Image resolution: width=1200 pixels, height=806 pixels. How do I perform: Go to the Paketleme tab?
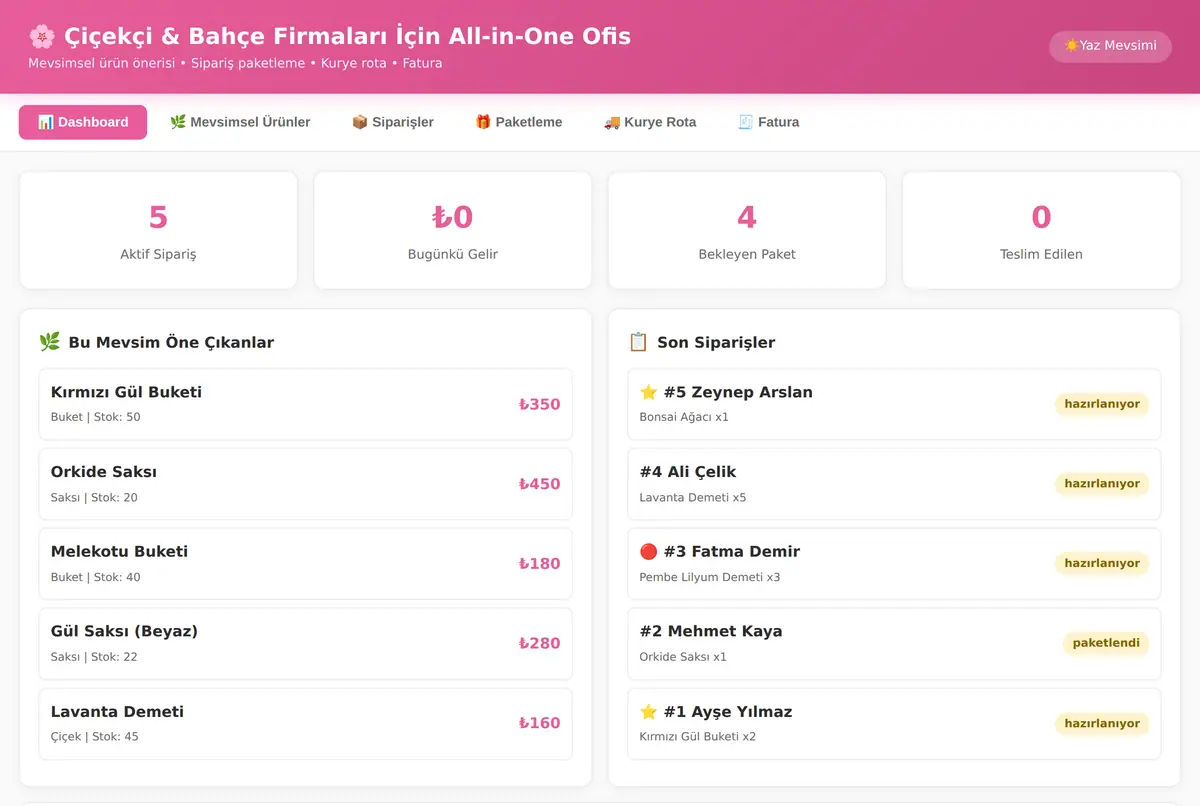(519, 122)
